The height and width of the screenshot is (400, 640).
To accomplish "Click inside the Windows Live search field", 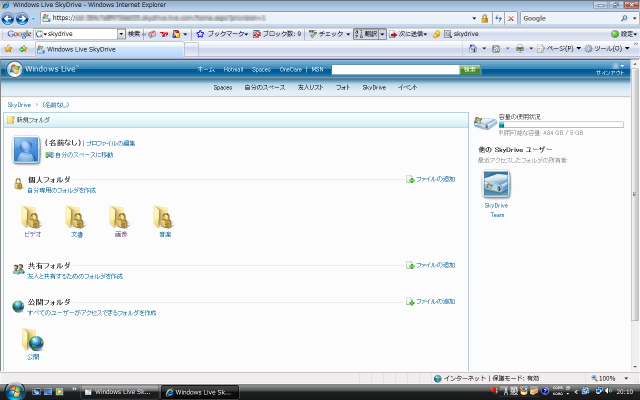I will tap(396, 70).
